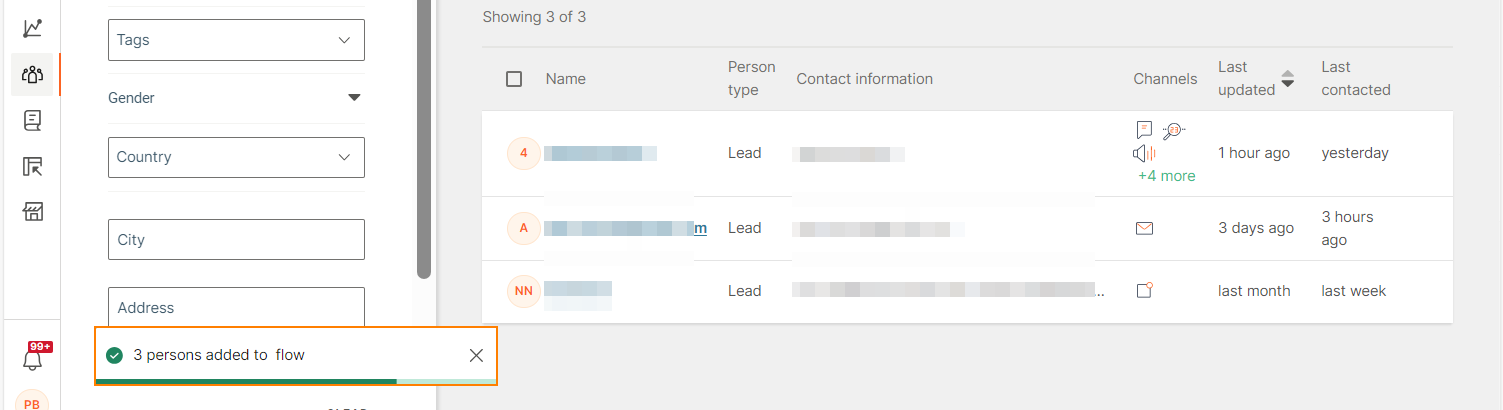Click the book-shaped icon in the sidebar

click(32, 121)
